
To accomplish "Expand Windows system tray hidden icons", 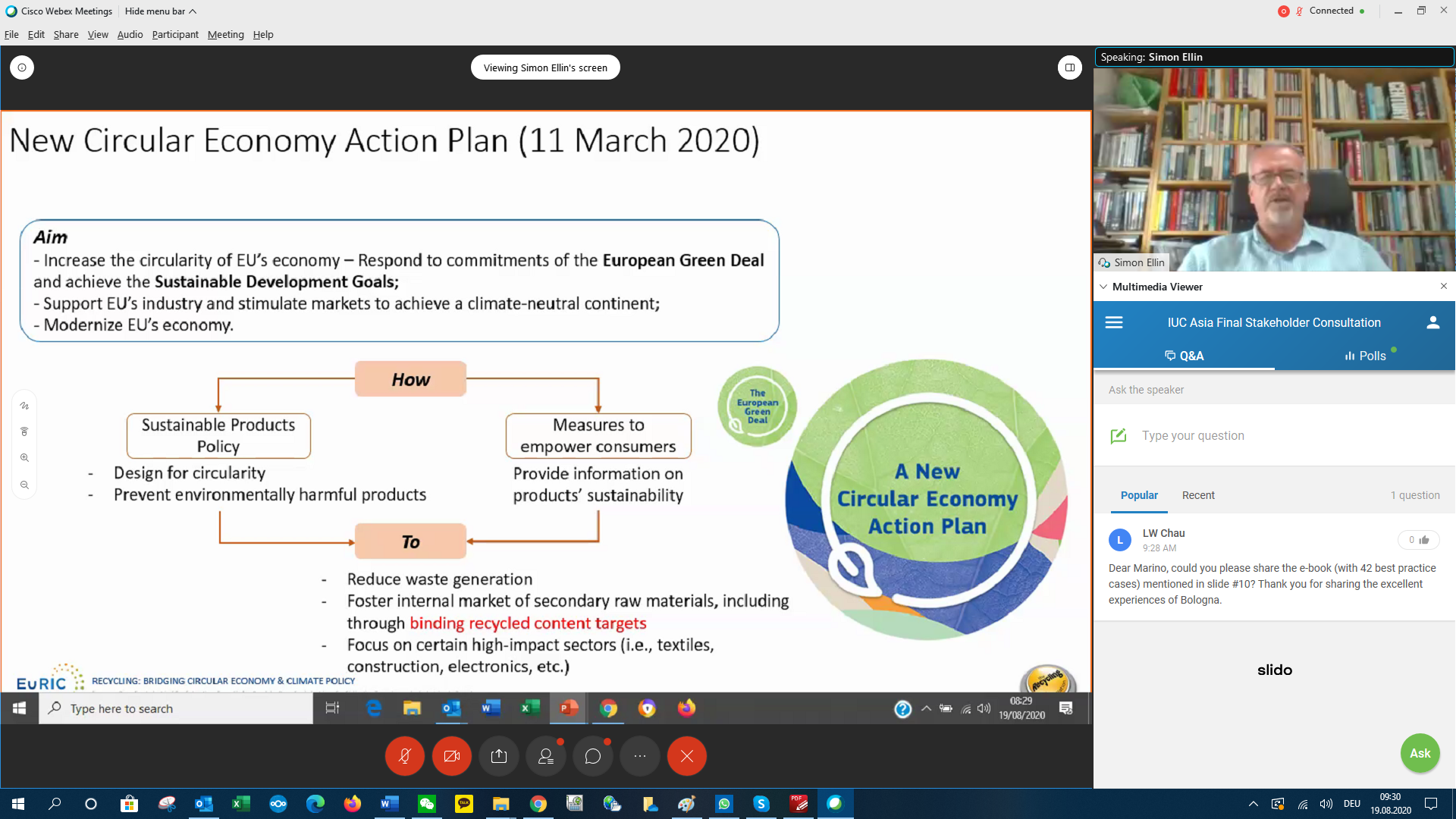I will (1253, 804).
